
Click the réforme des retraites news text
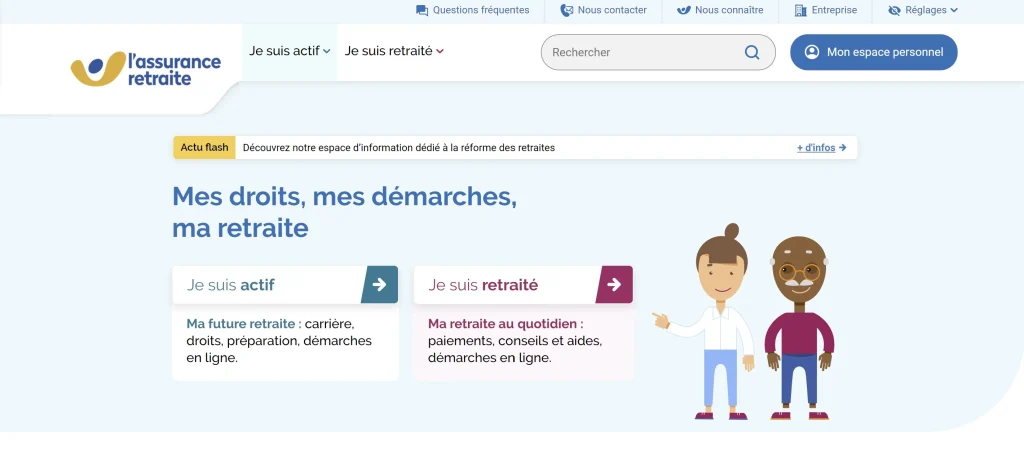click(398, 148)
